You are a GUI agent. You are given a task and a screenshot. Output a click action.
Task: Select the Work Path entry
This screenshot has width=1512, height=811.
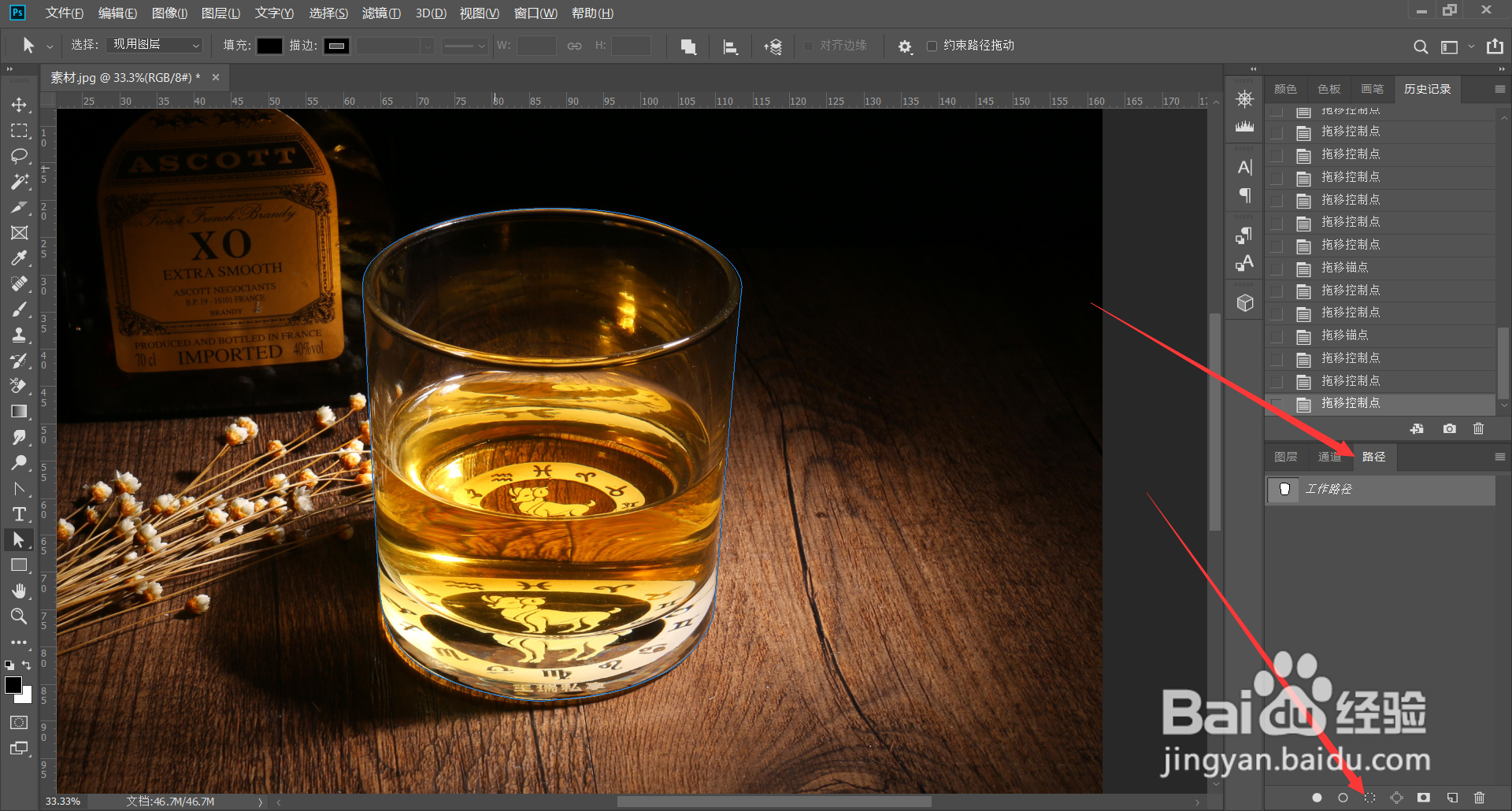point(1380,489)
